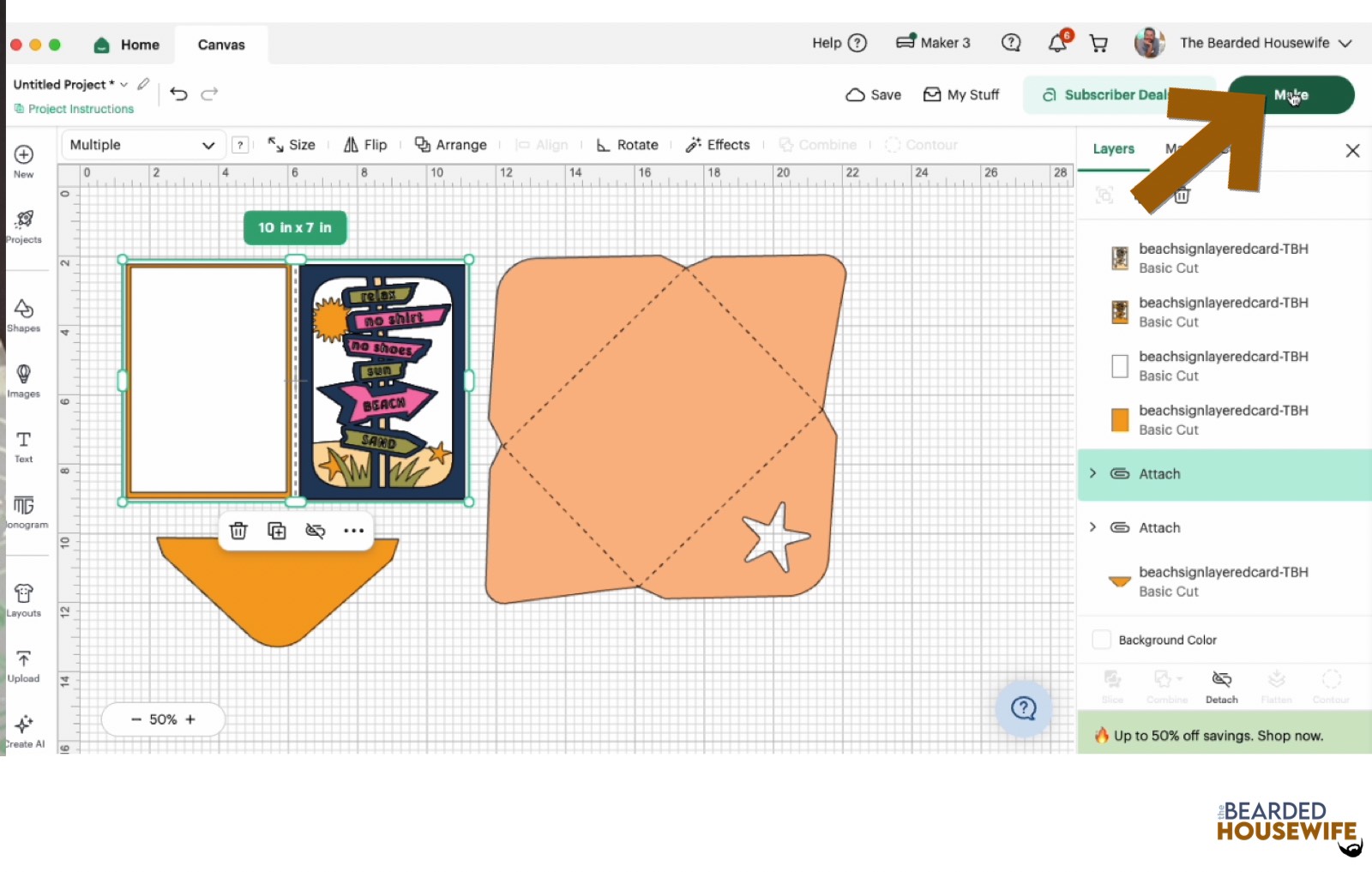This screenshot has width=1372, height=872.
Task: Click the Upload icon
Action: [24, 665]
